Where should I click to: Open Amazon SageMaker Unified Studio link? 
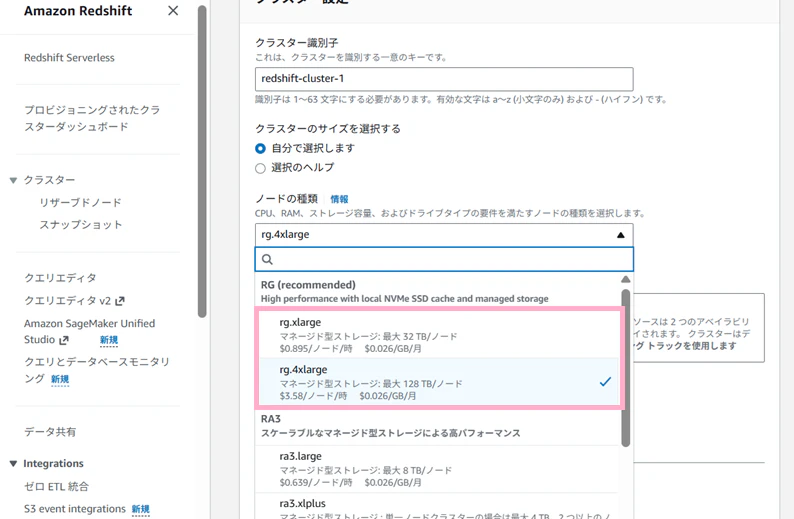90,332
